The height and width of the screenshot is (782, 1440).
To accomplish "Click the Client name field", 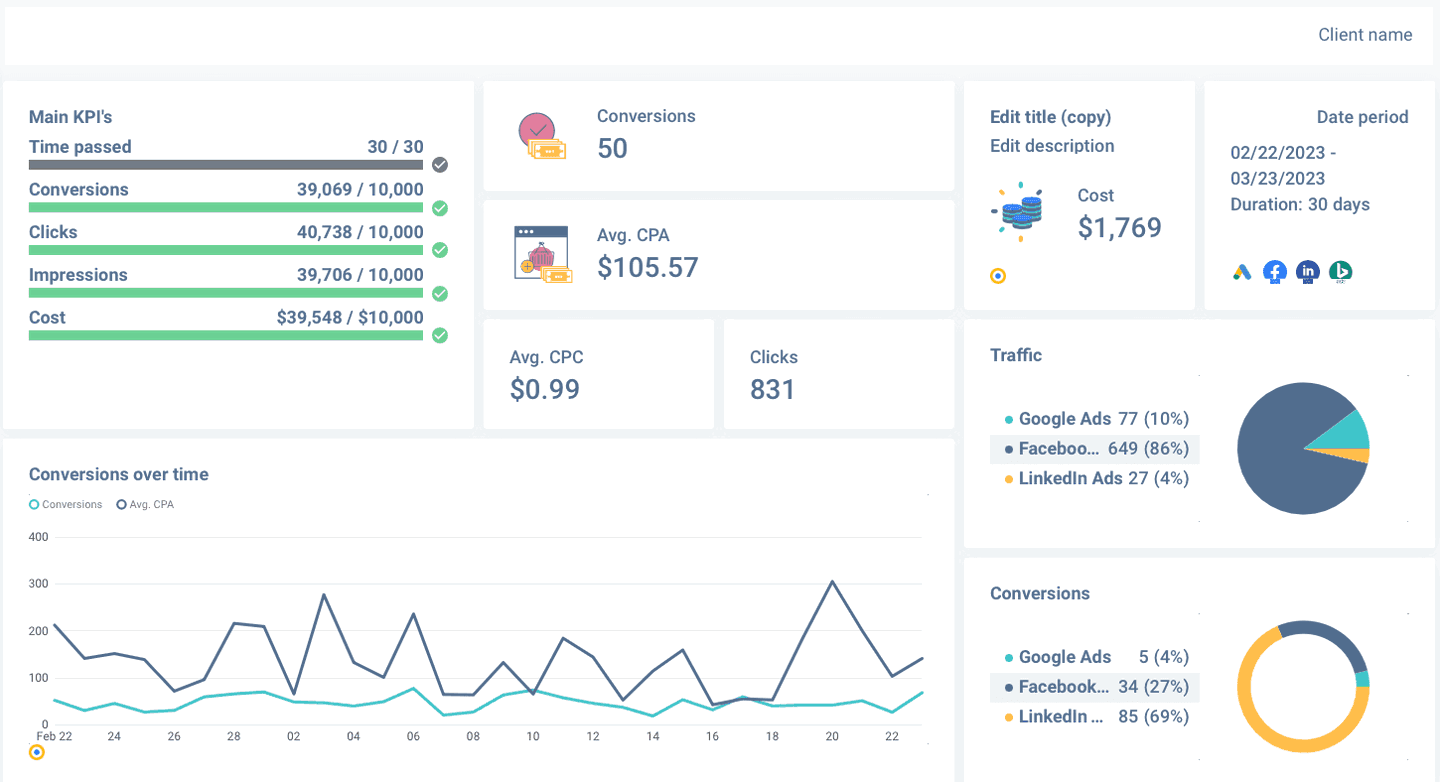I will coord(1365,34).
